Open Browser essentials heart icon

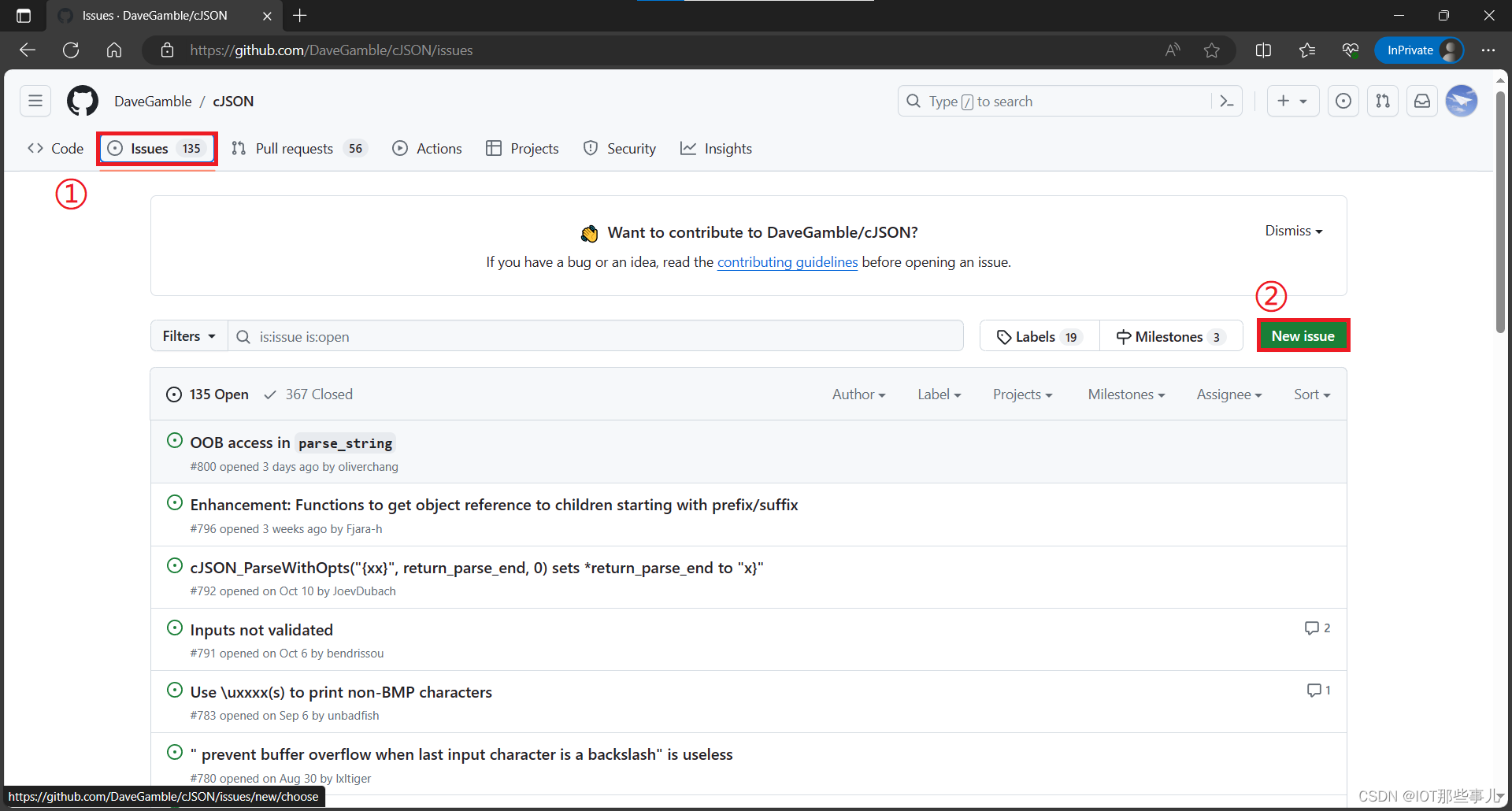[1351, 50]
